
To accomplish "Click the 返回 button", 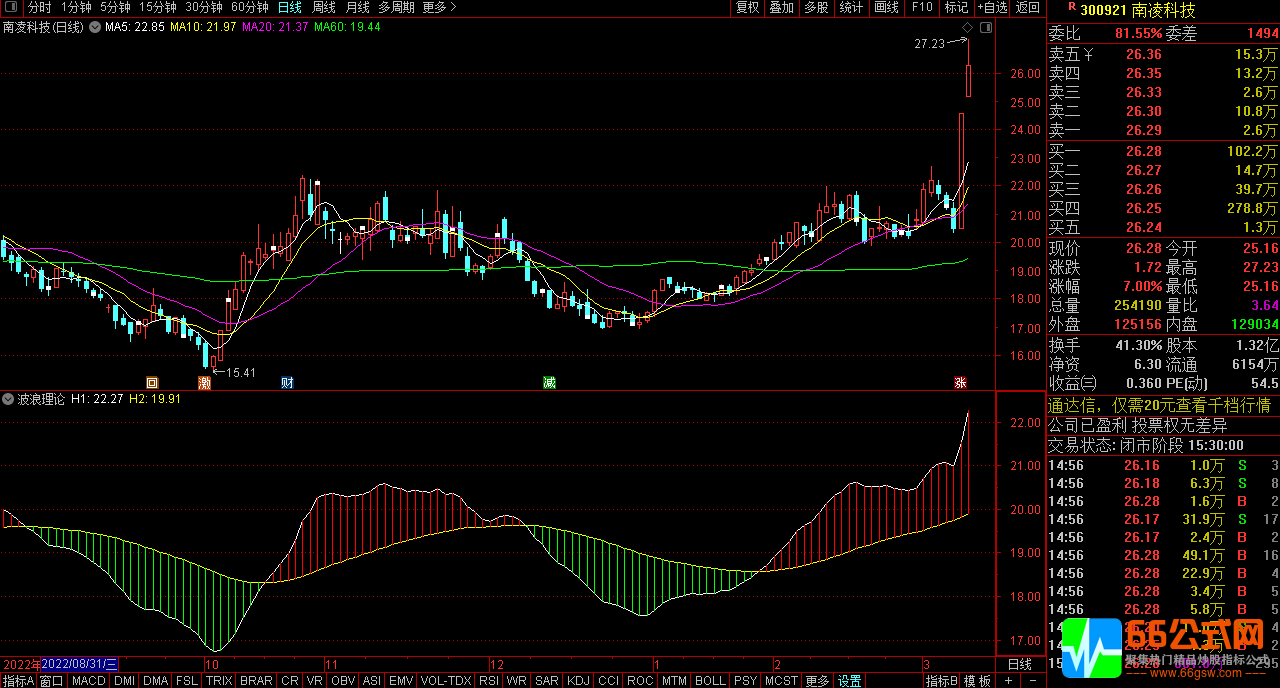I will [1028, 7].
